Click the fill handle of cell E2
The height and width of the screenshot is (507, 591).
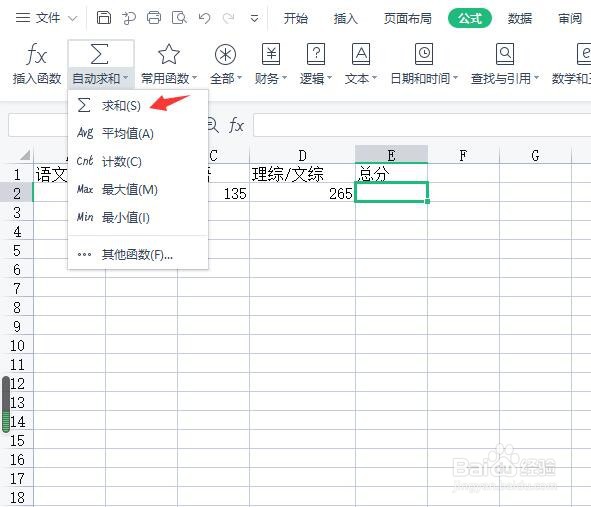click(427, 201)
